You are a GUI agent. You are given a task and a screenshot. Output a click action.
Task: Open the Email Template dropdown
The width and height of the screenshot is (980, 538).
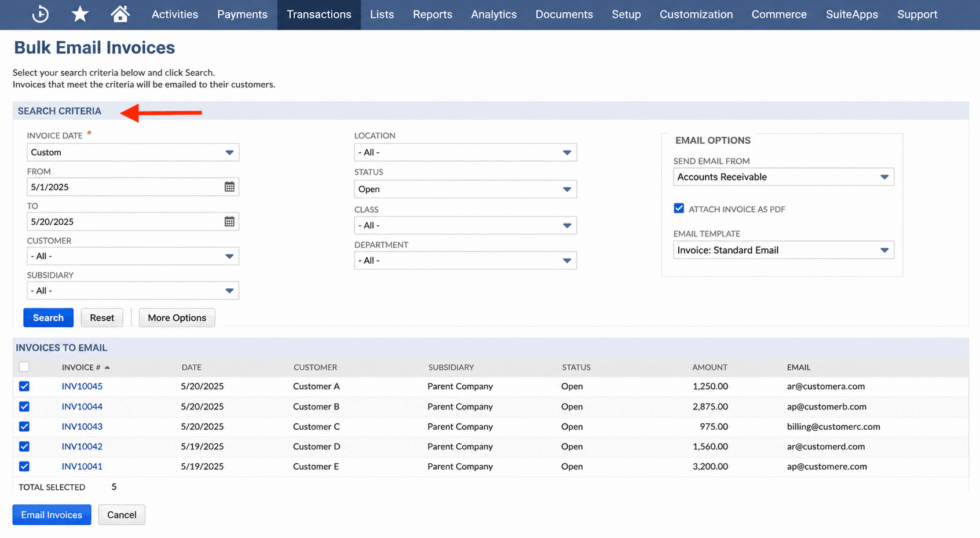(783, 250)
